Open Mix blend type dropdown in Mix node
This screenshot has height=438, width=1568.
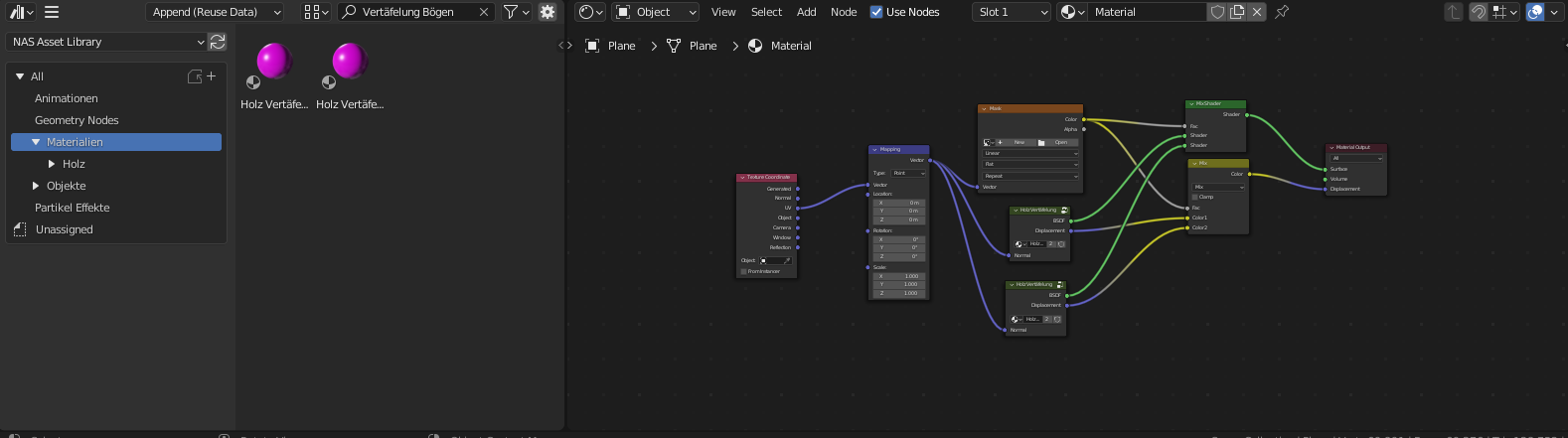[x=1218, y=187]
